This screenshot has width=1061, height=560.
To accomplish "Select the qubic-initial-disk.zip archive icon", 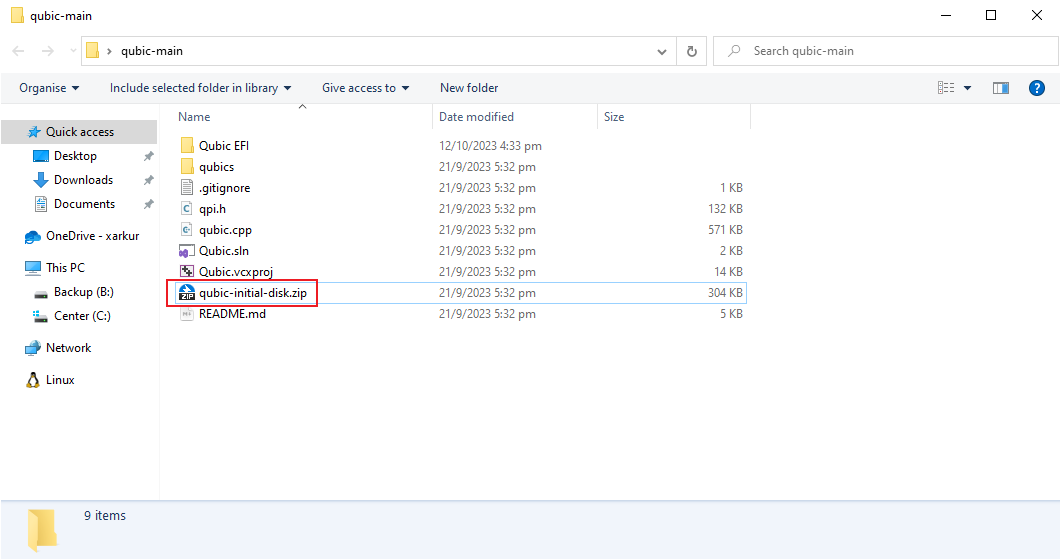I will [187, 292].
